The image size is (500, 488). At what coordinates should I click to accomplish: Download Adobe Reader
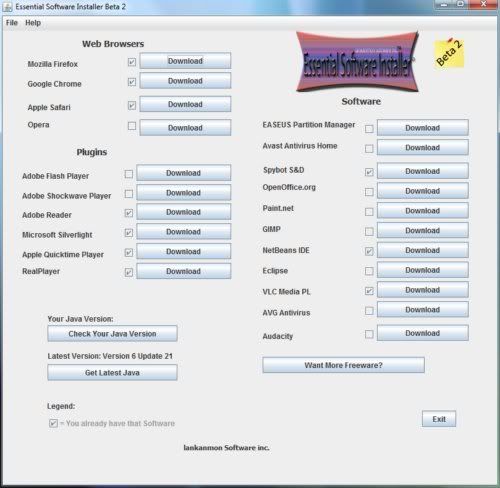(183, 212)
